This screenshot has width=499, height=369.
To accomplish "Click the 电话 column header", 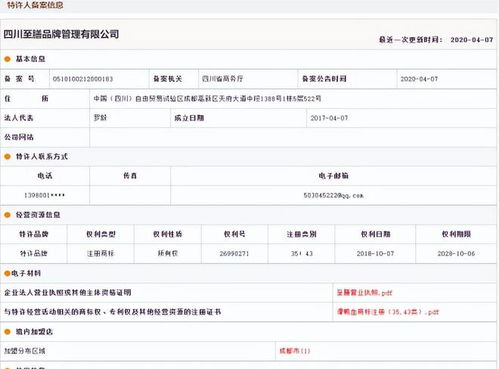I will [x=45, y=176].
